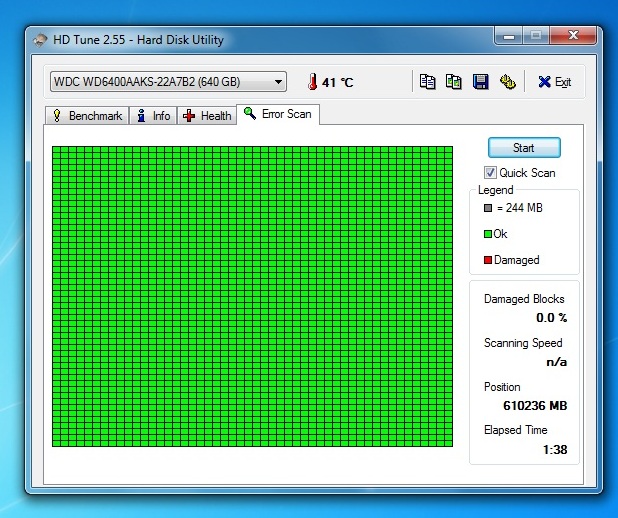The image size is (618, 518).
Task: Click the 'n/a' scanning speed value
Action: coord(557,361)
